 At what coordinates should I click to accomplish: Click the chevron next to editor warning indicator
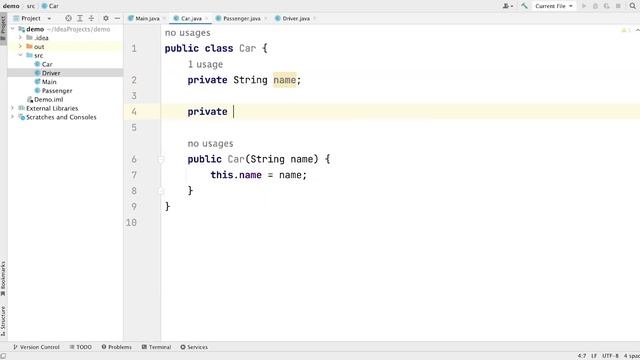point(637,30)
